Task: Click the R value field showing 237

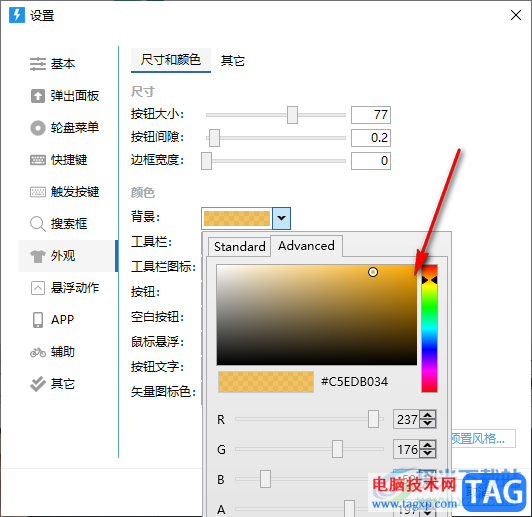Action: (406, 420)
